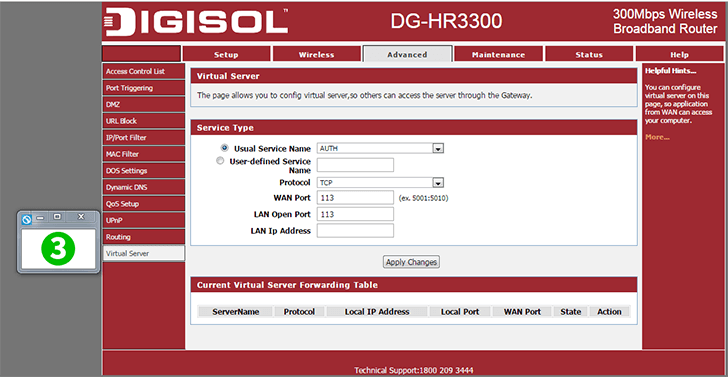Screen dimensions: 728x377
Task: Focus the User-defined Service Name field
Action: pos(355,165)
